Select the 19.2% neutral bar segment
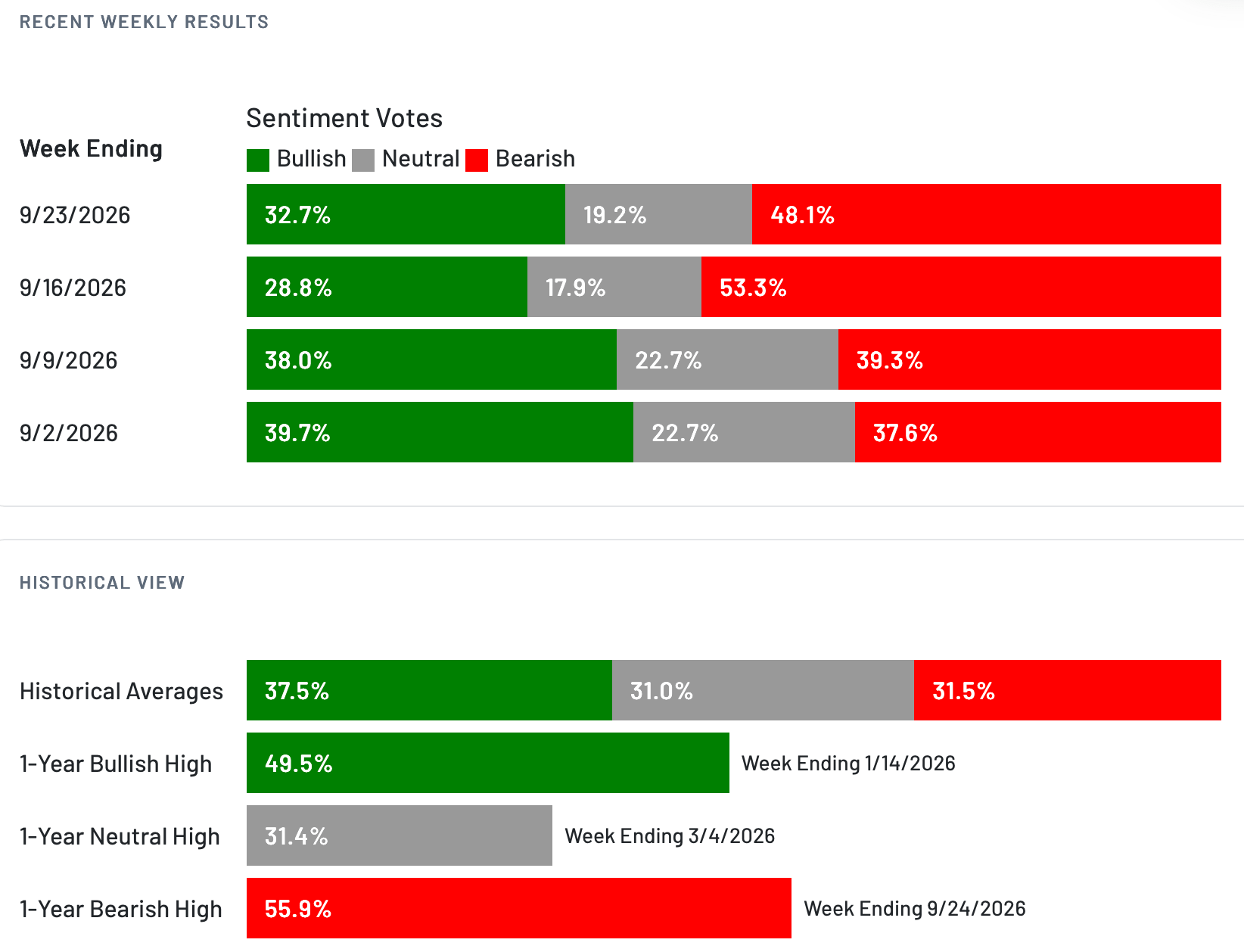 coord(658,214)
